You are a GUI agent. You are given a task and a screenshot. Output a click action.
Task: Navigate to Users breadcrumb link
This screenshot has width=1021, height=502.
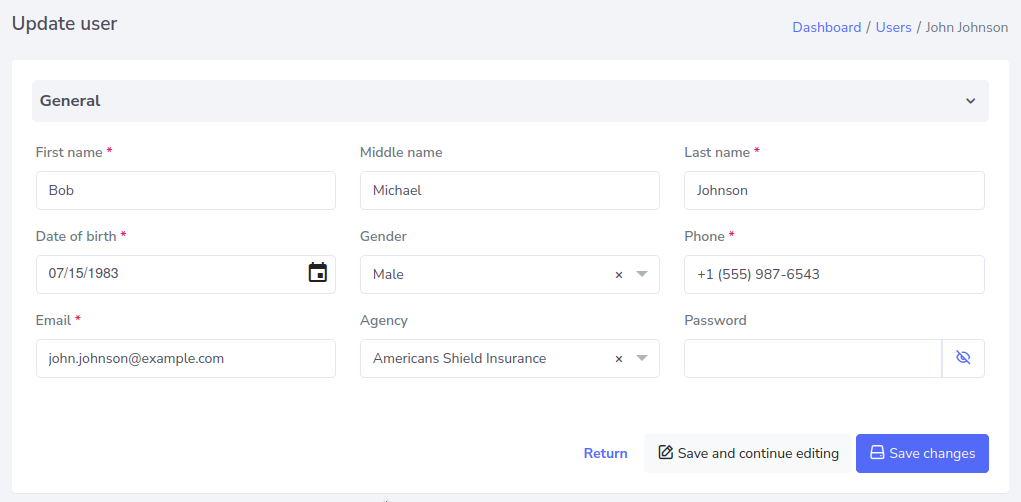click(x=893, y=27)
